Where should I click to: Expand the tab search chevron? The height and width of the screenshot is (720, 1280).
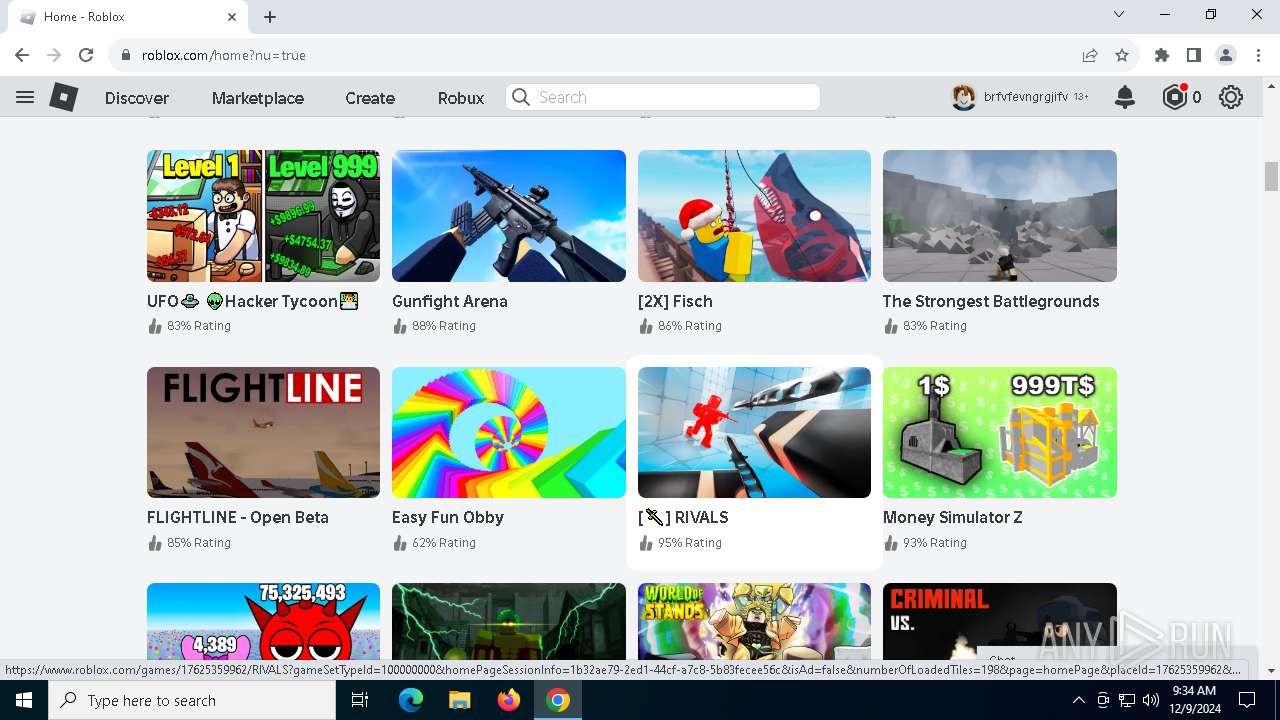[1119, 15]
